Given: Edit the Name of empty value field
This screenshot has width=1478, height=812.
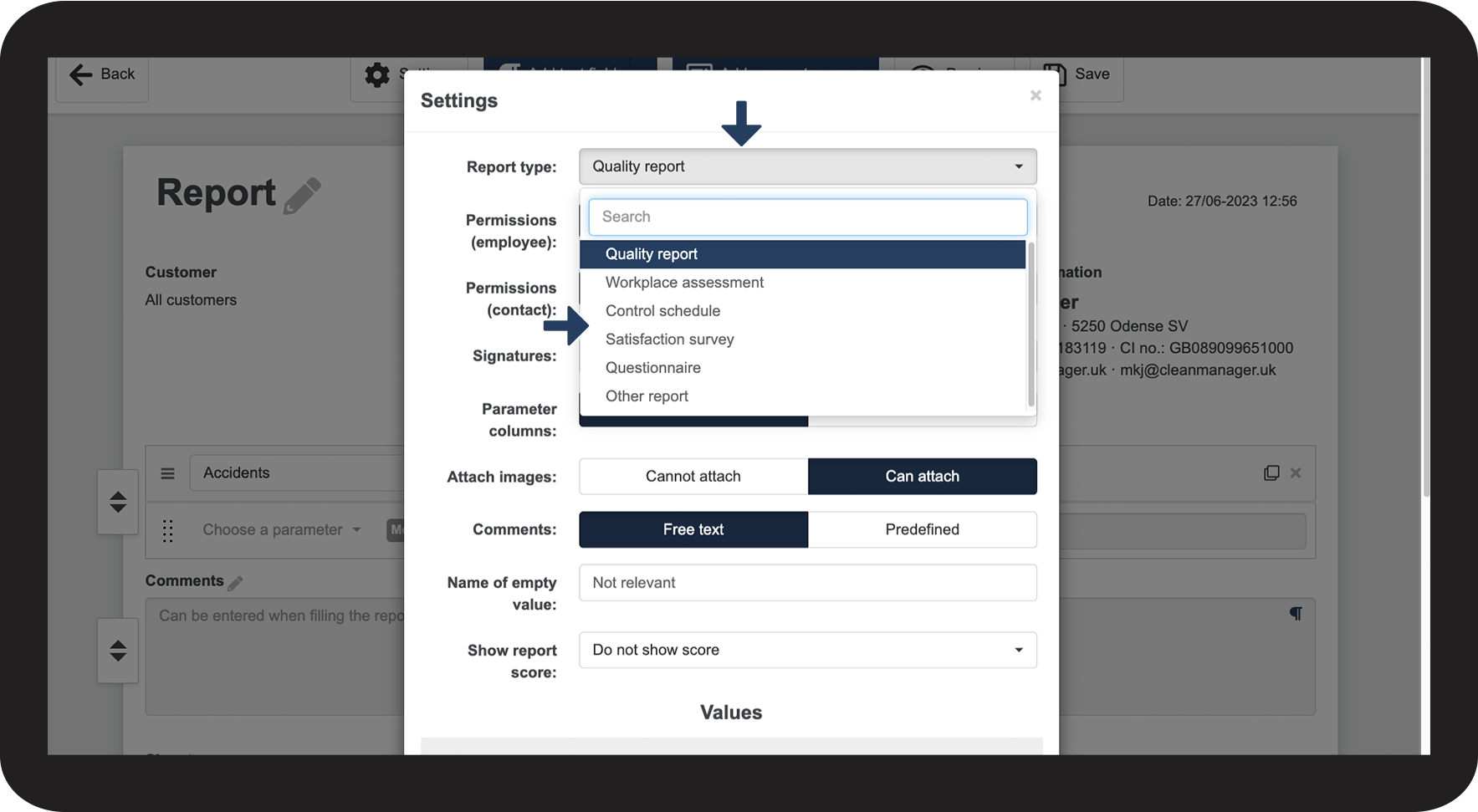Looking at the screenshot, I should 807,583.
